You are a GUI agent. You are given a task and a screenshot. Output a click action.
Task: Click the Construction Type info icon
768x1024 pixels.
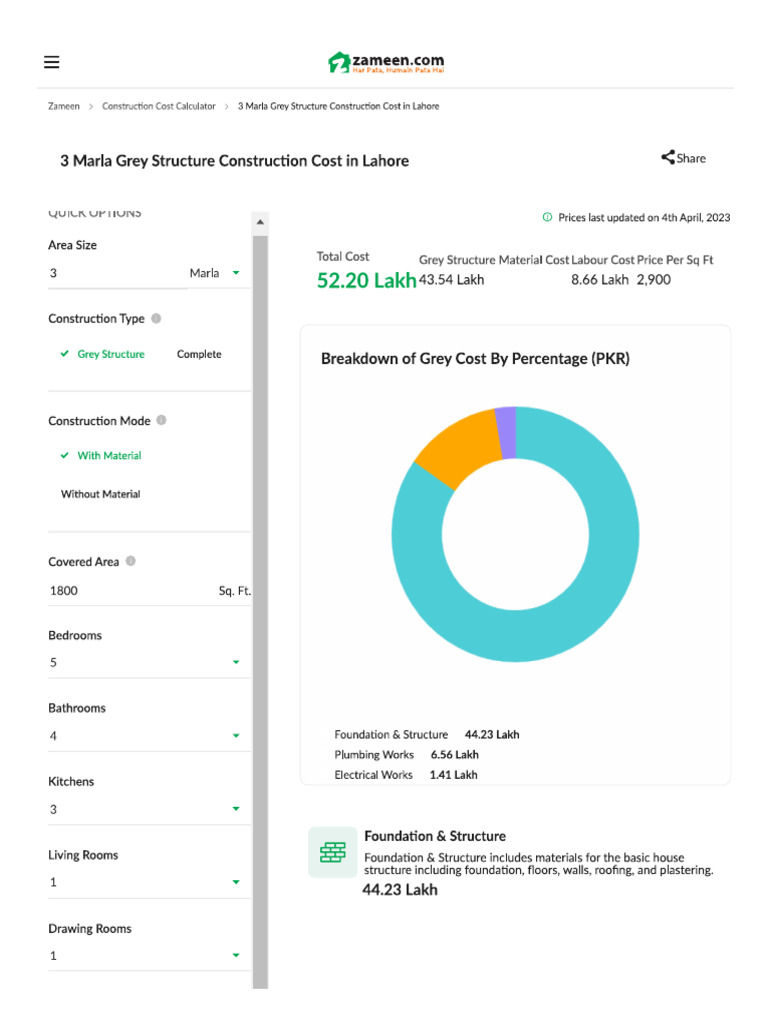156,319
